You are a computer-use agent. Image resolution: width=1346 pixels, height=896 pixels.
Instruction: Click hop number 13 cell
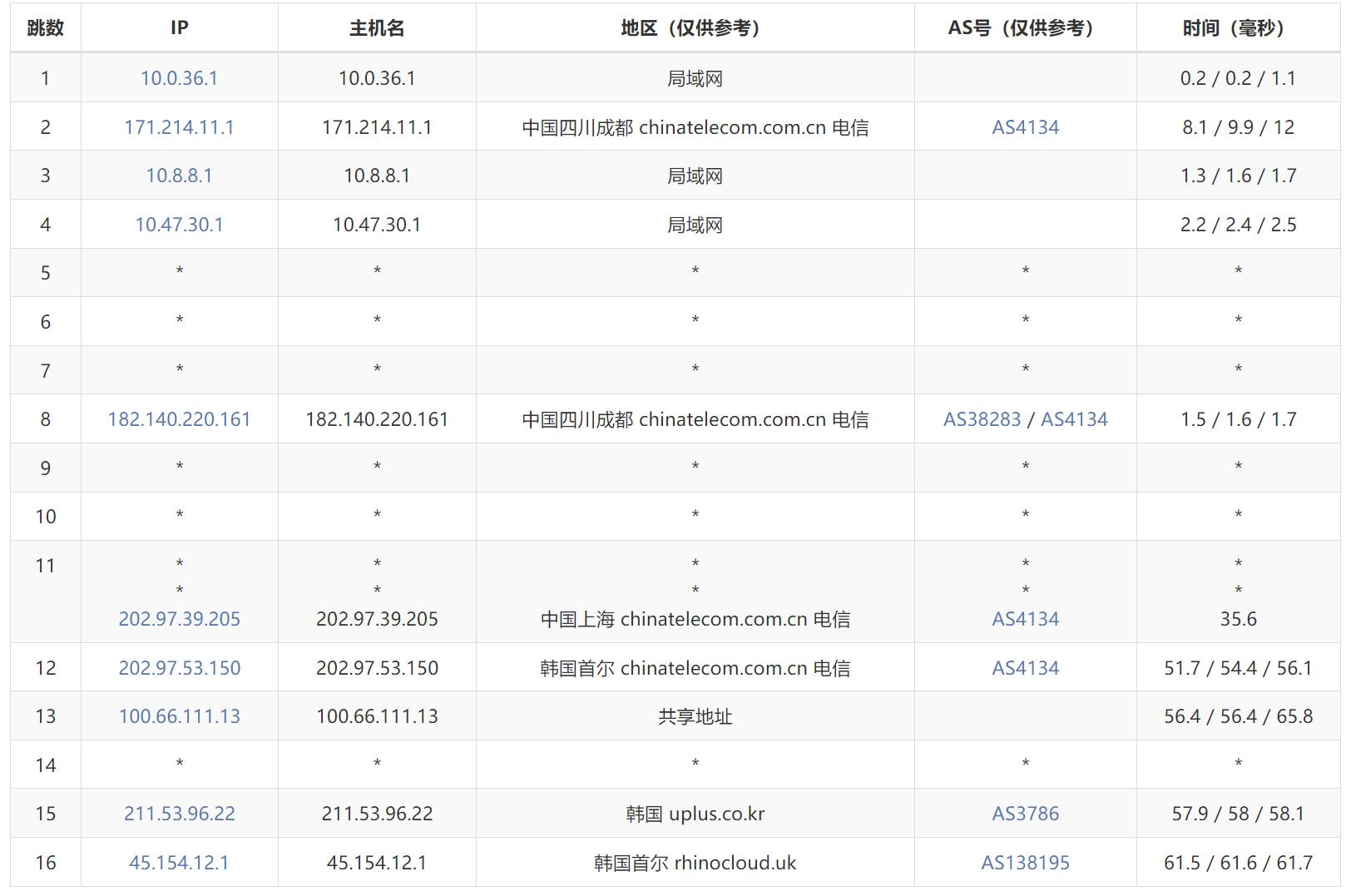coord(45,716)
